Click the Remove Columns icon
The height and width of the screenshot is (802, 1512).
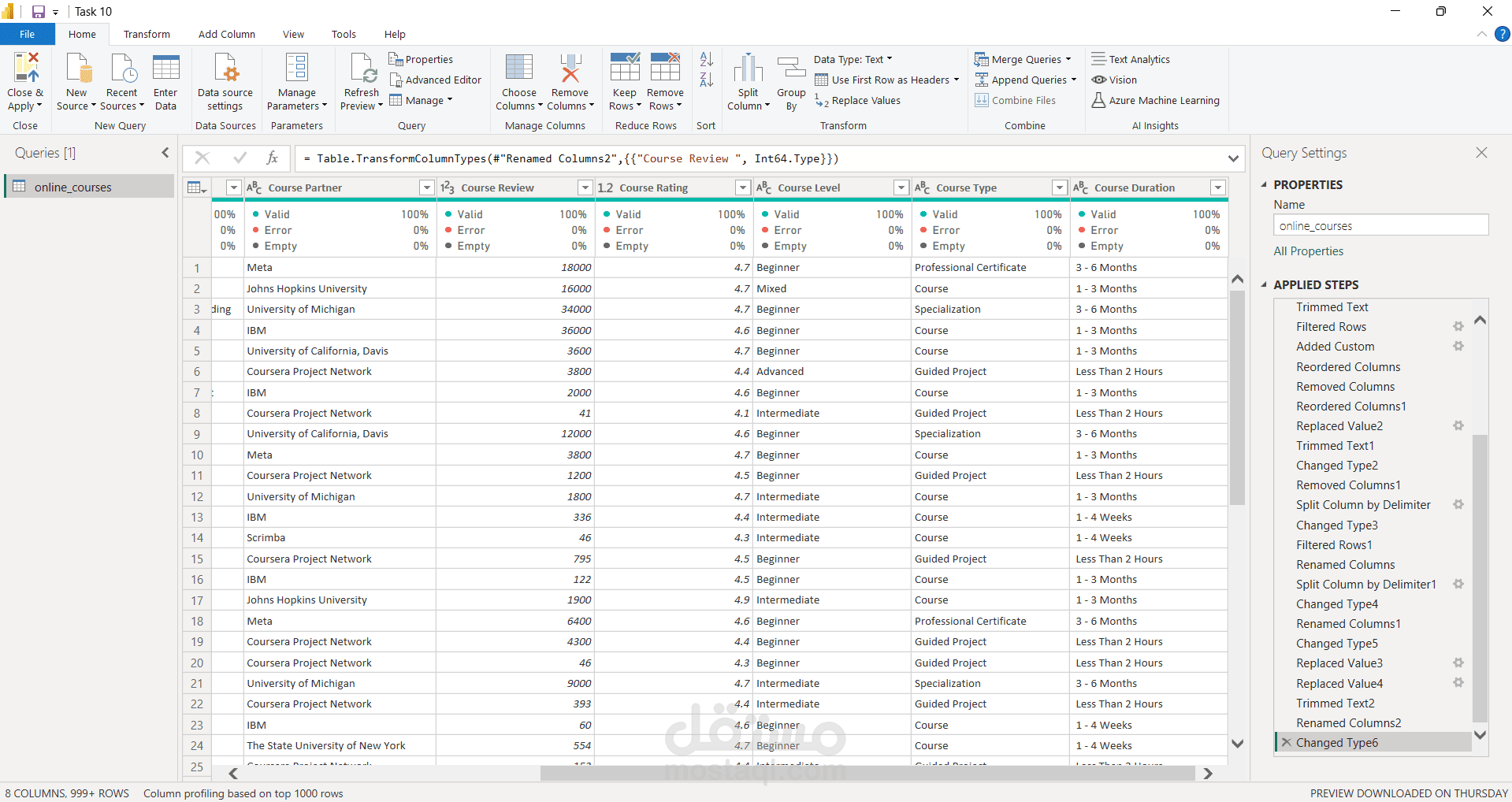570,69
